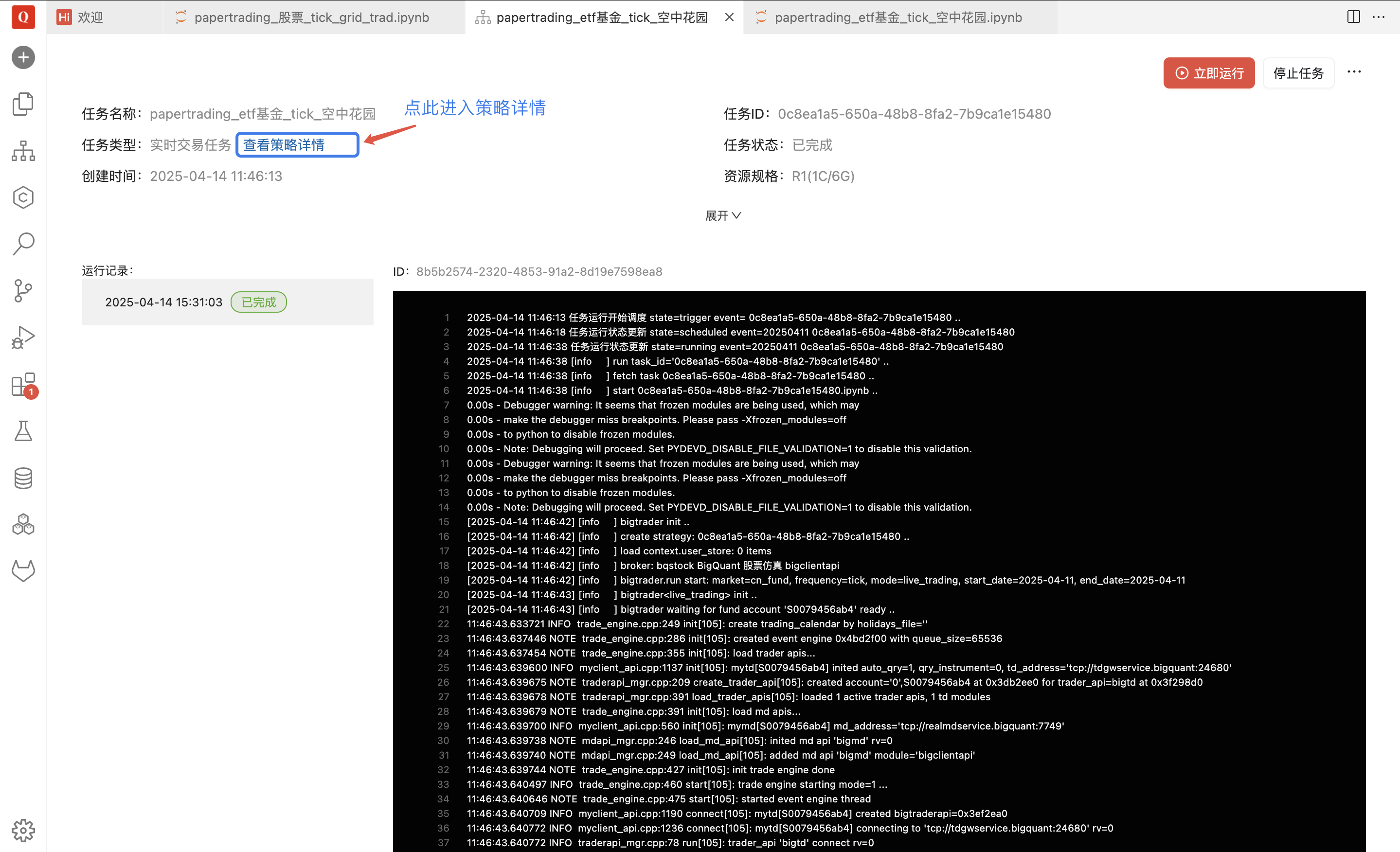Switch to the 欢迎 tab
Screen dimensions: 1400x852
(91, 17)
